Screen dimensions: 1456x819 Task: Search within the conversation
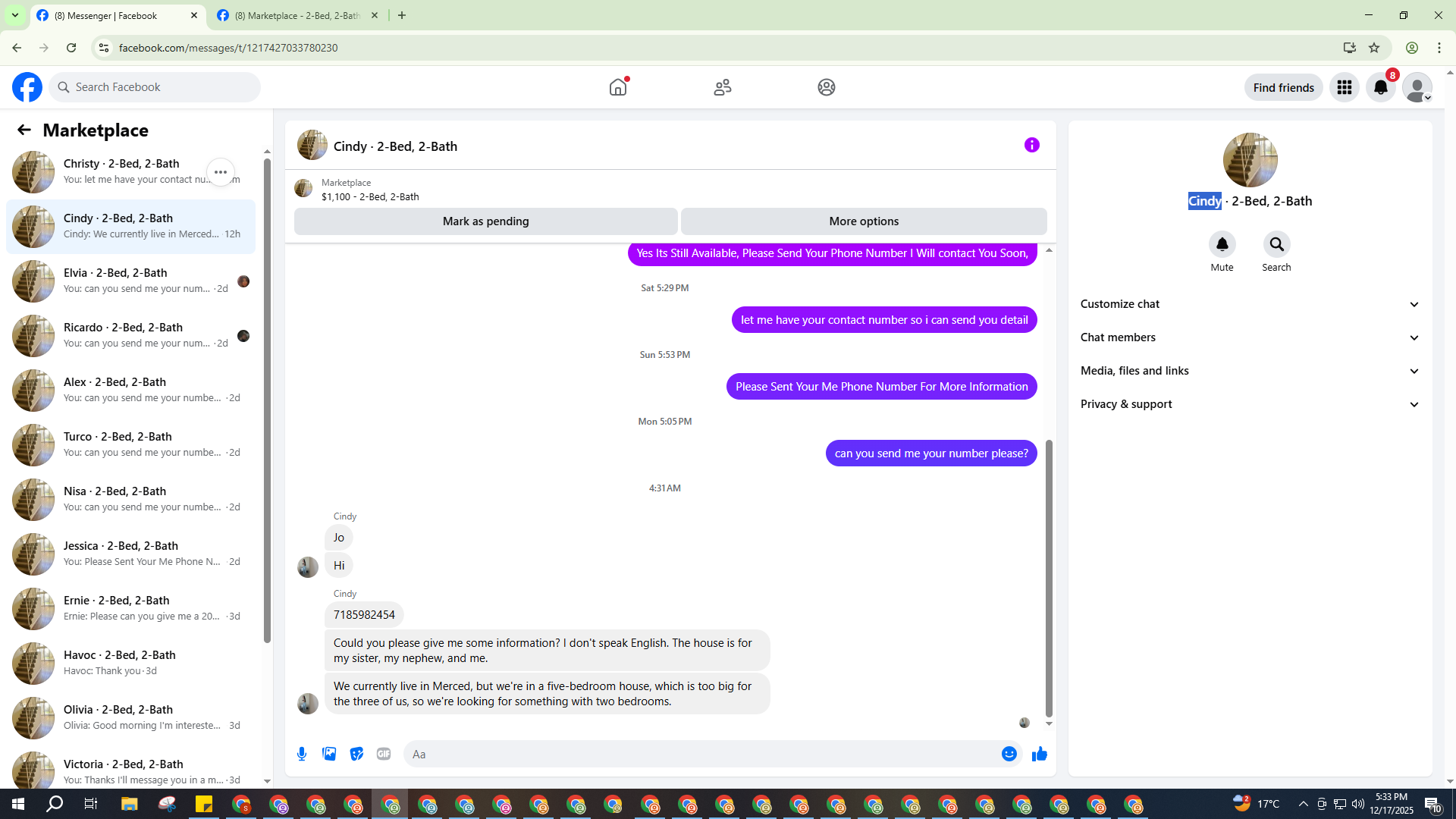(1276, 244)
